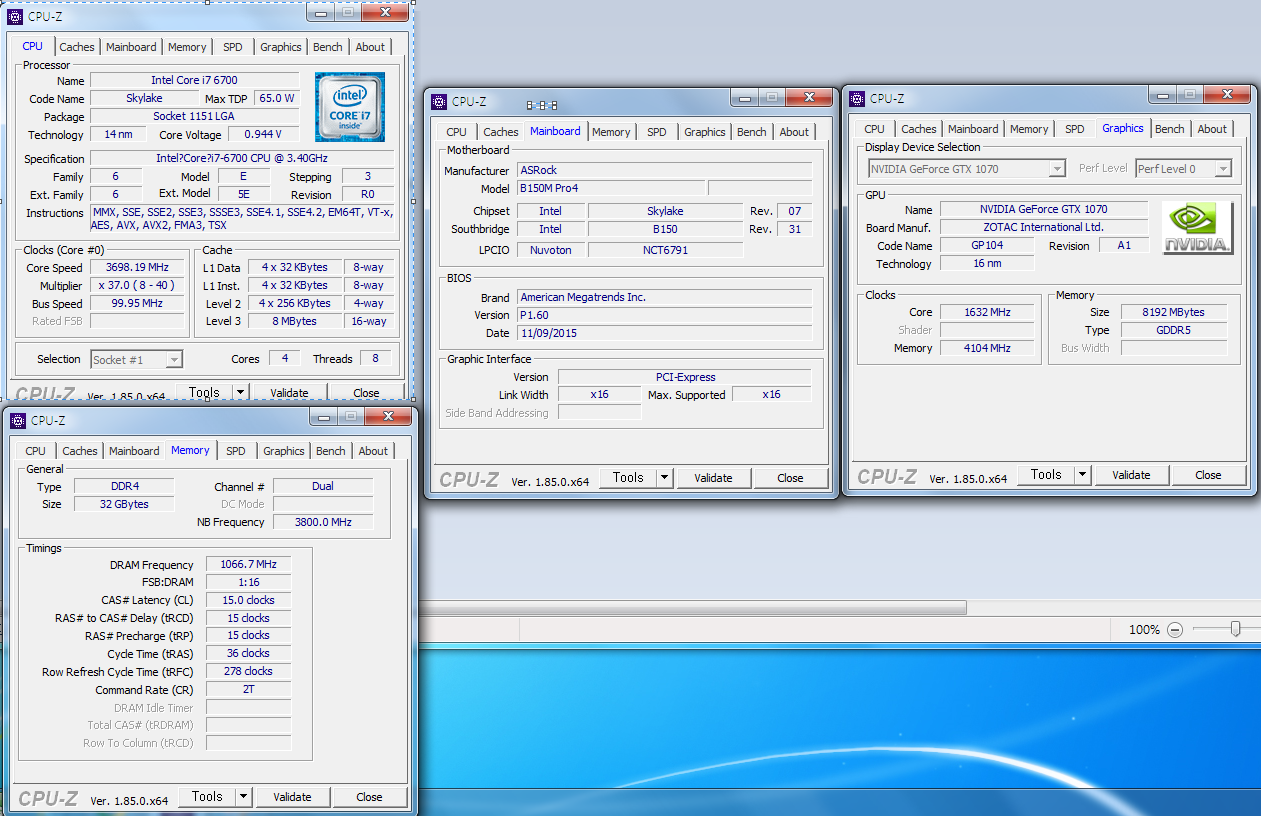
Task: Open the Tools dropdown arrow in the GPU window
Action: (x=1082, y=475)
